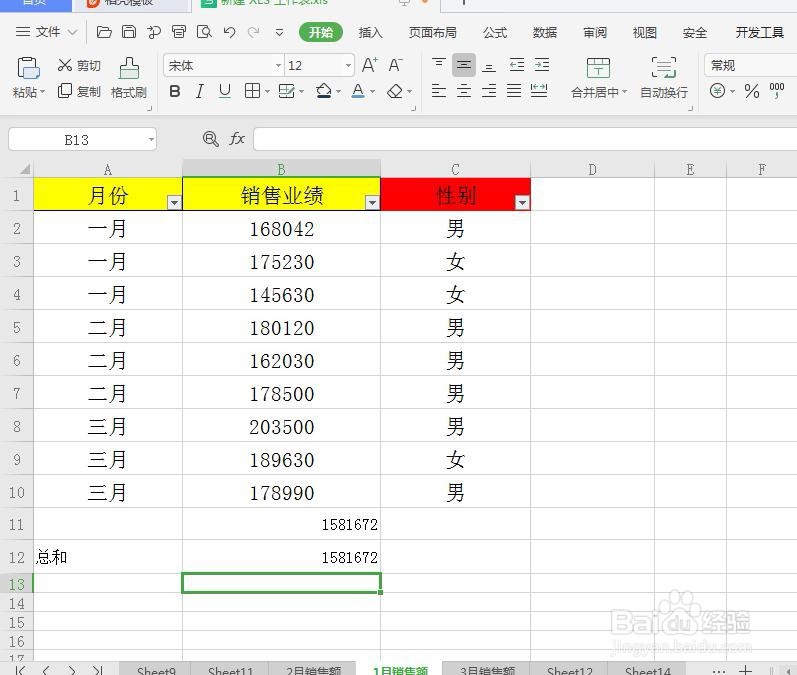
Task: Apply percent style format
Action: click(752, 91)
